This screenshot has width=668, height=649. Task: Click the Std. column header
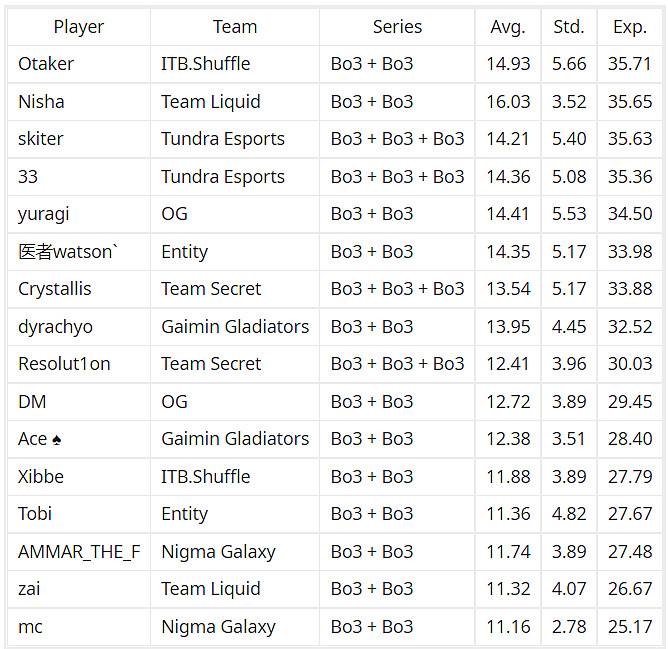(x=569, y=27)
